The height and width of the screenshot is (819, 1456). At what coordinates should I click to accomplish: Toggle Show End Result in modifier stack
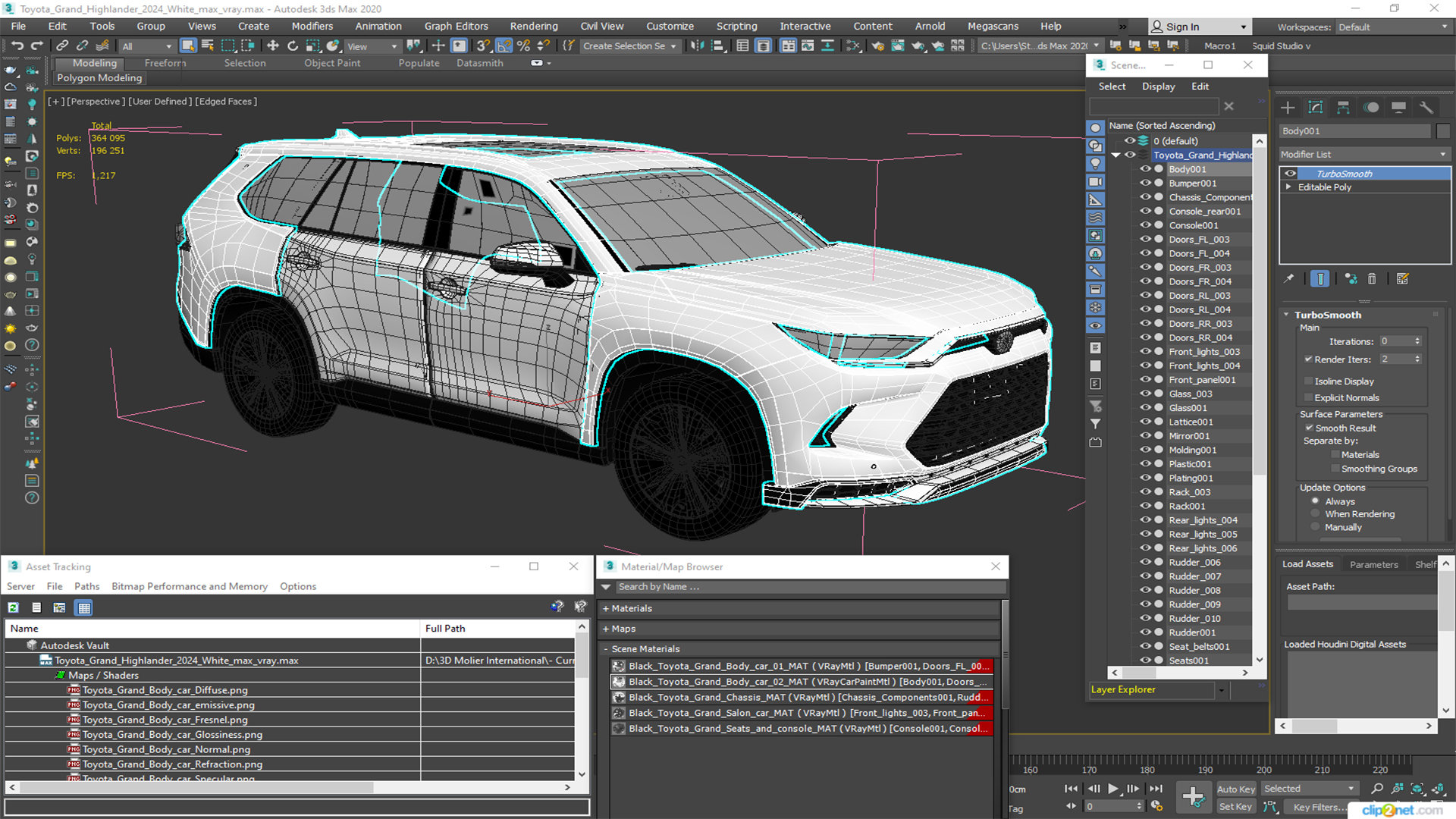[x=1320, y=279]
